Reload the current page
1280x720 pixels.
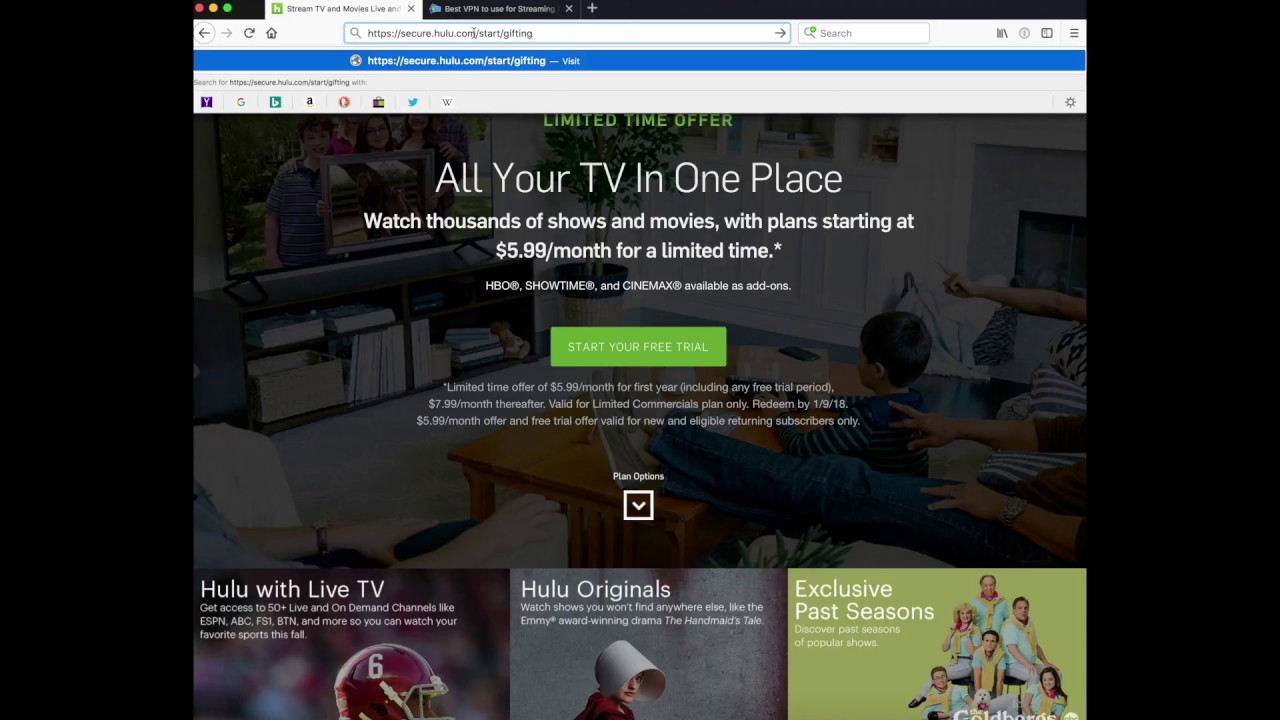tap(249, 33)
